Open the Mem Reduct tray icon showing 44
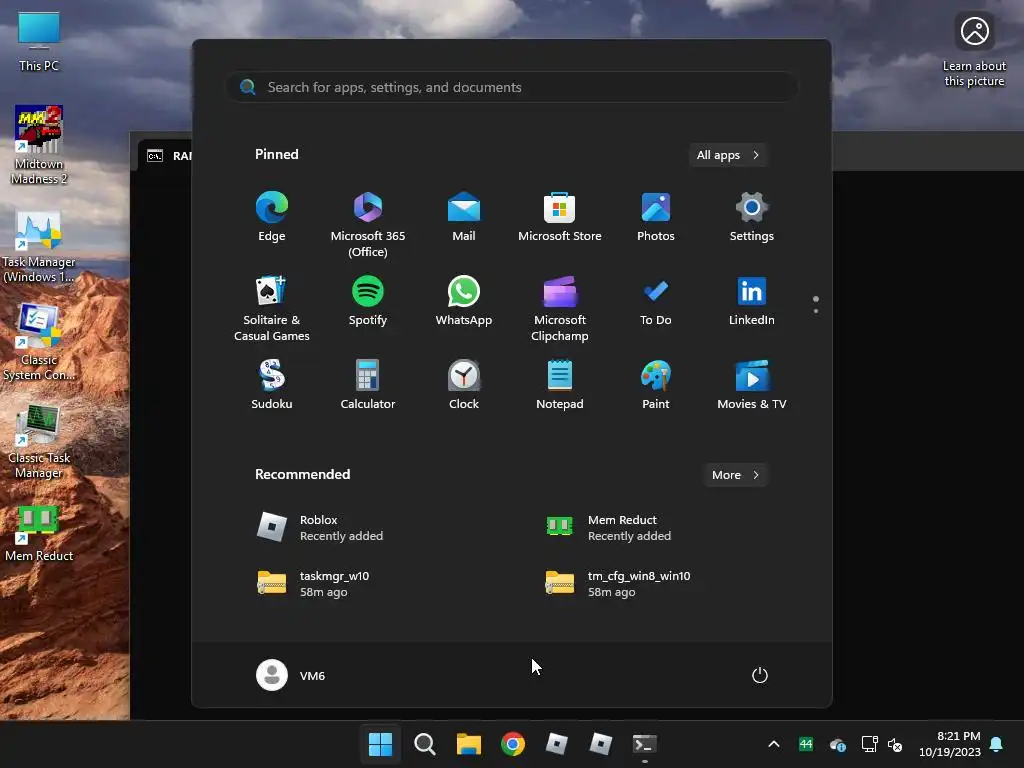The width and height of the screenshot is (1024, 768). [x=806, y=744]
